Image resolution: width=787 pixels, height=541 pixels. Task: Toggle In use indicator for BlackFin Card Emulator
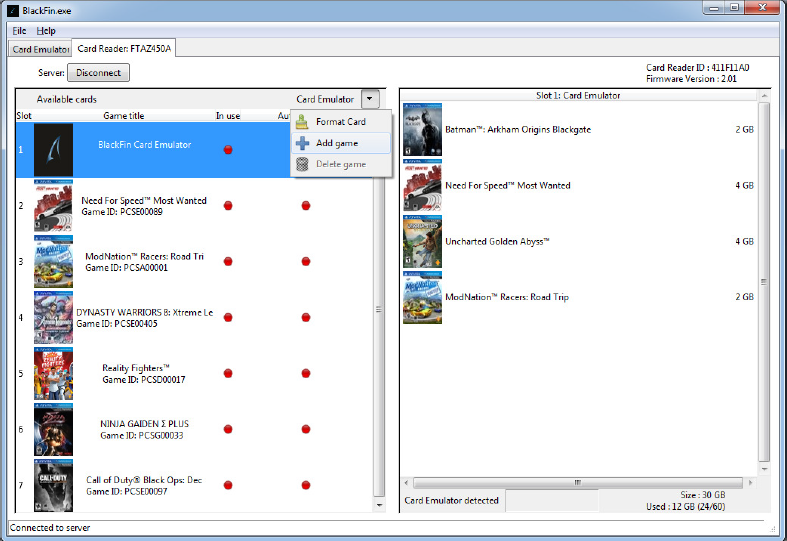(228, 150)
